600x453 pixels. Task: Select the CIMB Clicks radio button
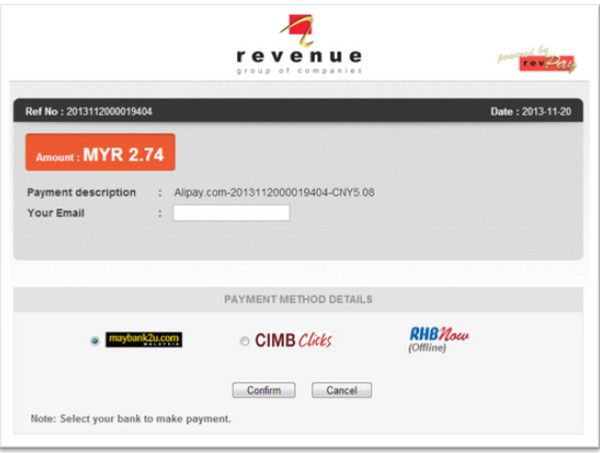point(245,341)
